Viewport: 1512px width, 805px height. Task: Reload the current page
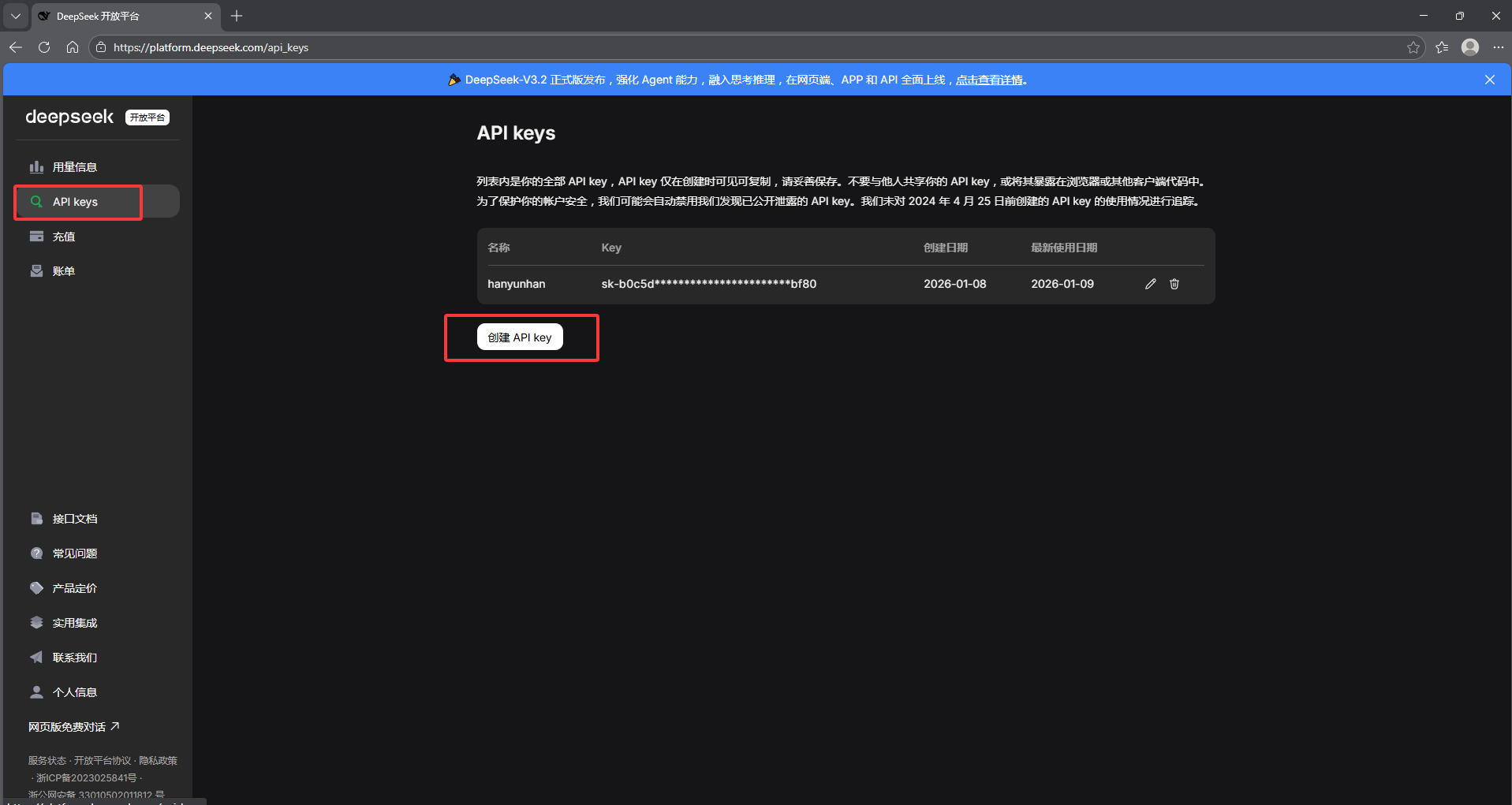tap(44, 47)
